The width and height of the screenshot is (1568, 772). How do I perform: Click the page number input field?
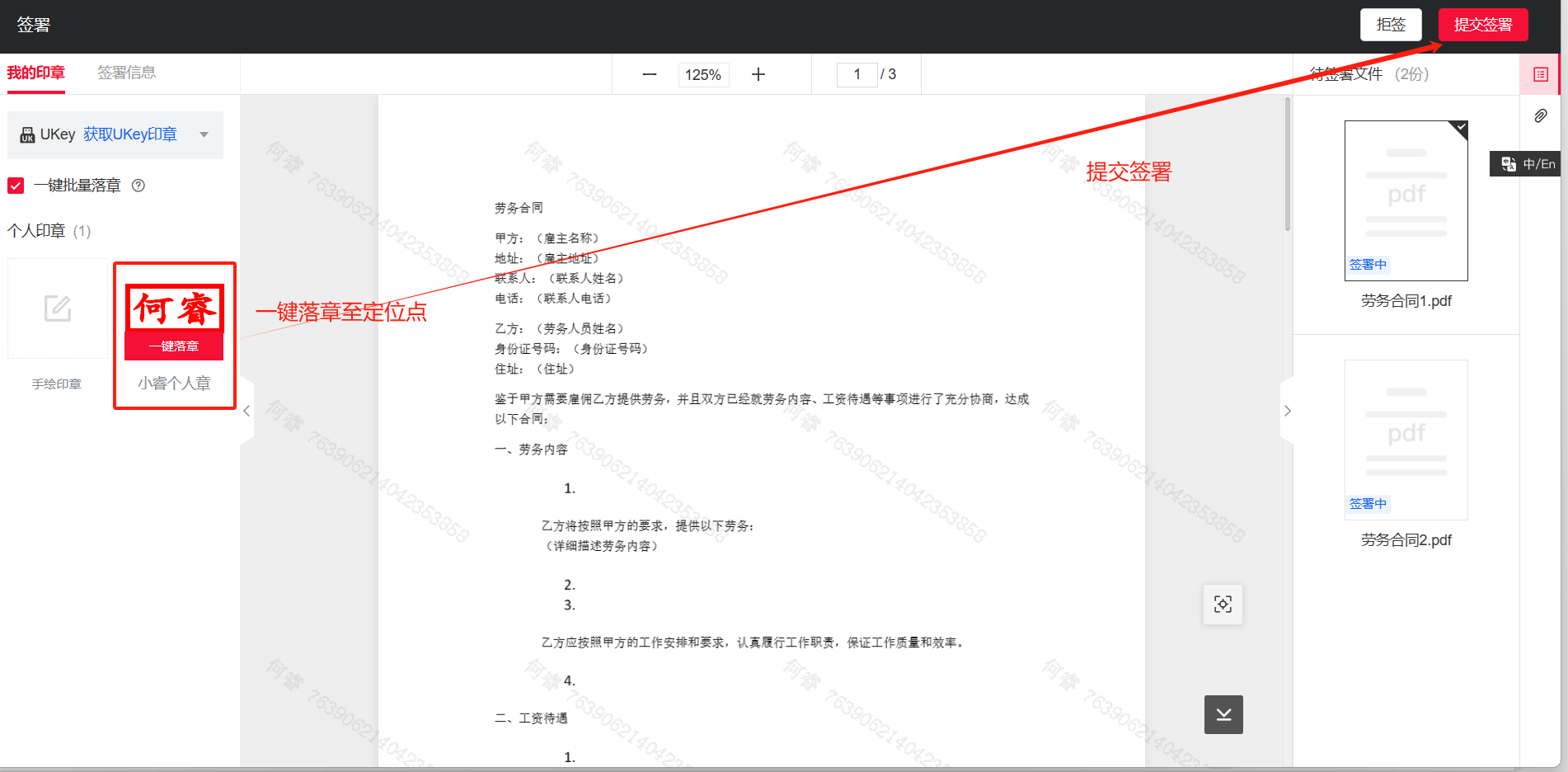[x=857, y=74]
